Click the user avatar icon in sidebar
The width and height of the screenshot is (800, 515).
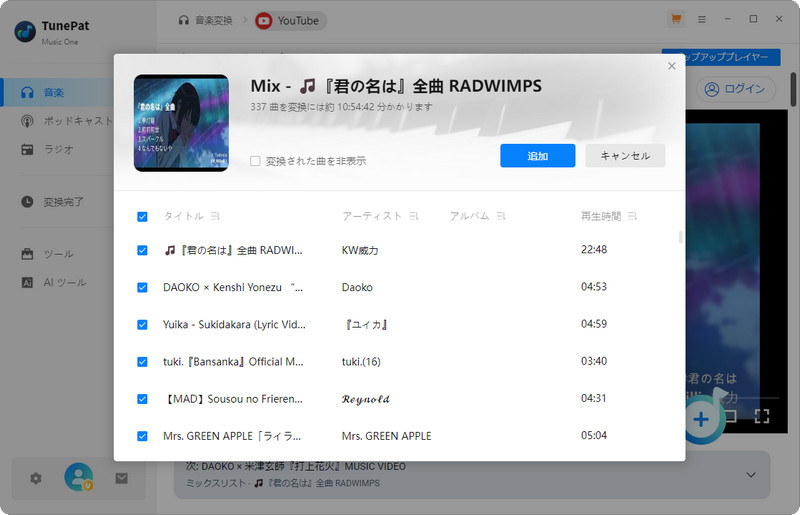79,477
